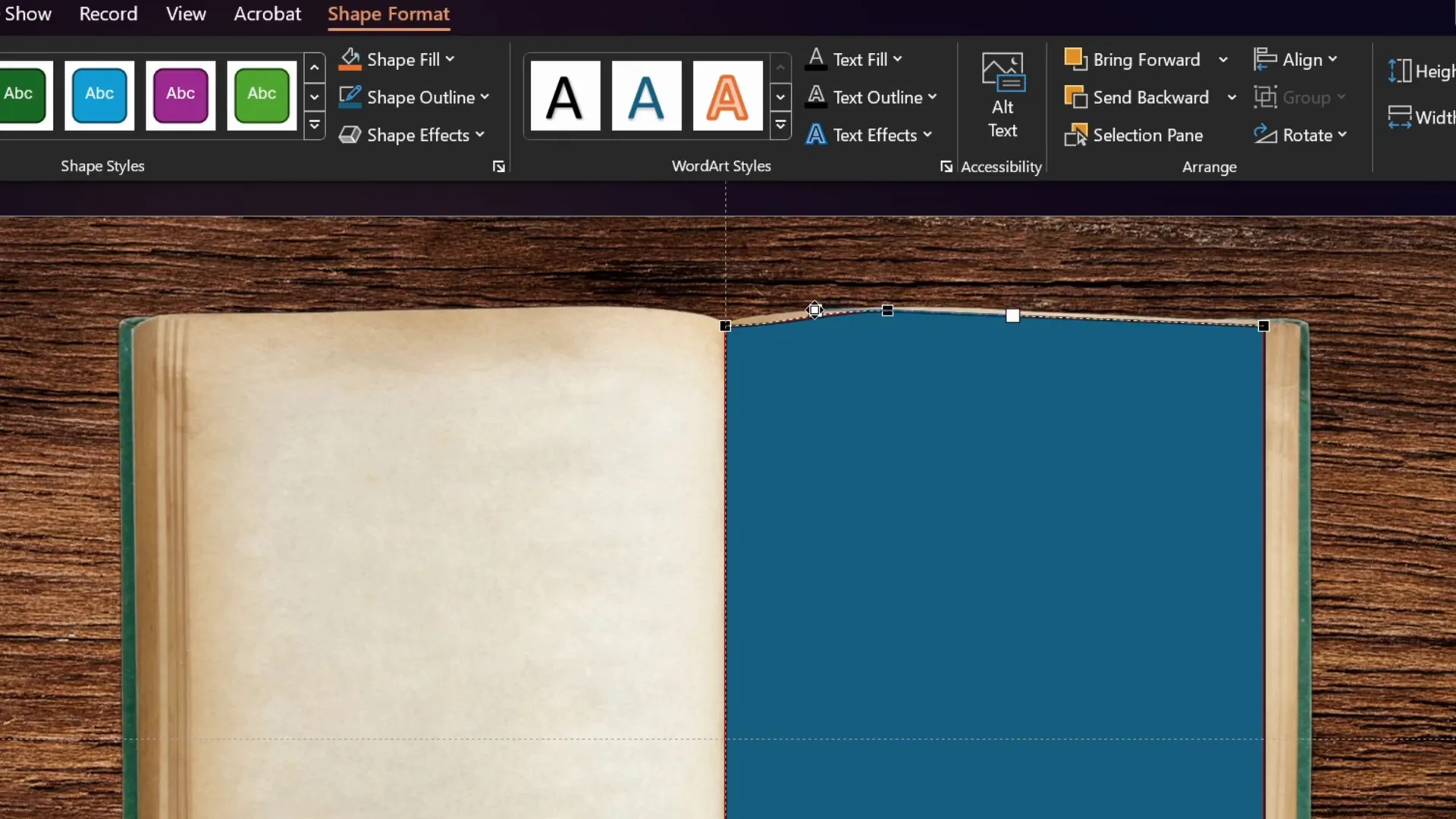Screen dimensions: 1456x819
Task: Switch to the Record tab
Action: (108, 14)
